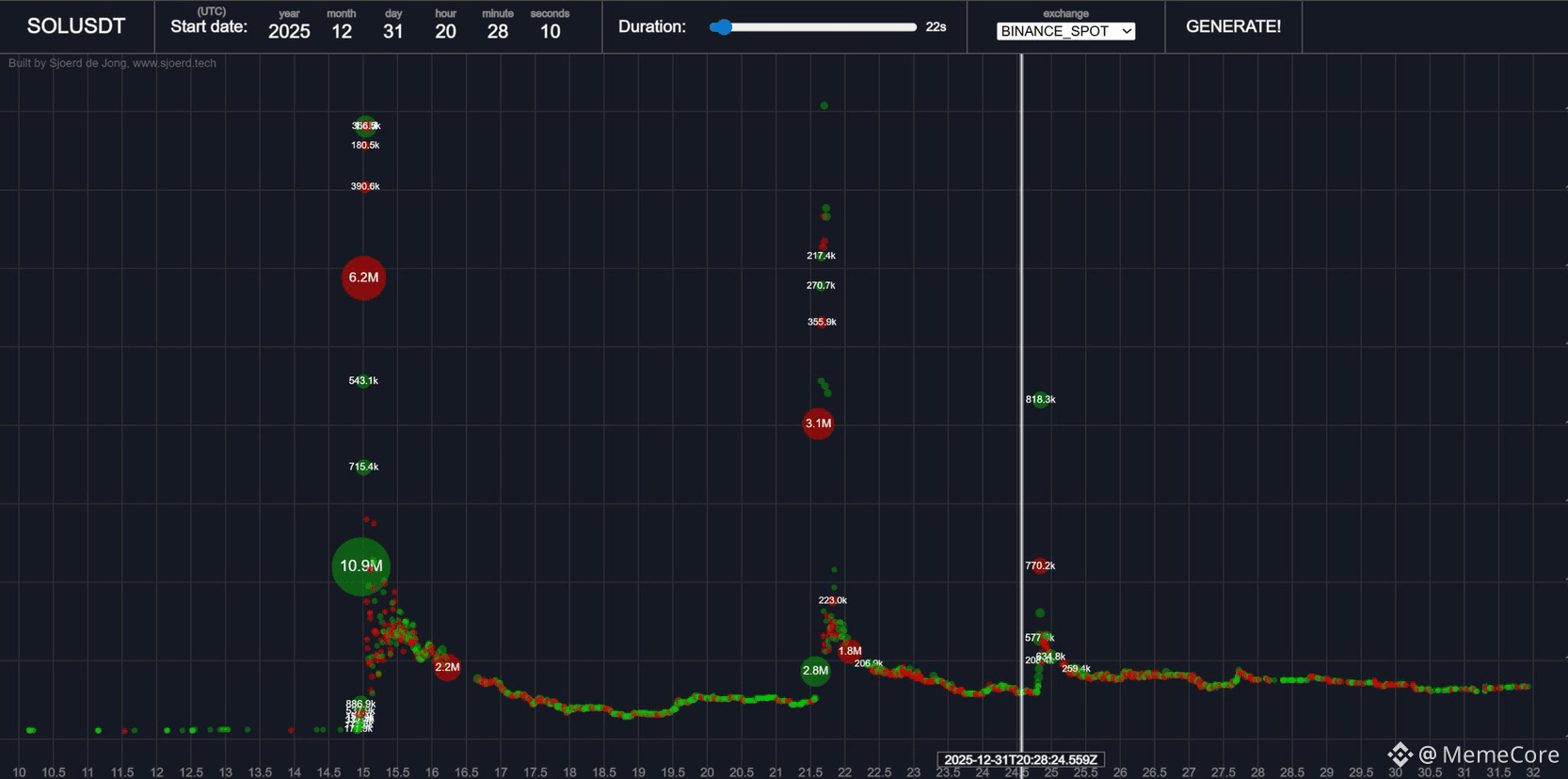
Task: Click the Duration slider handle
Action: 721,27
